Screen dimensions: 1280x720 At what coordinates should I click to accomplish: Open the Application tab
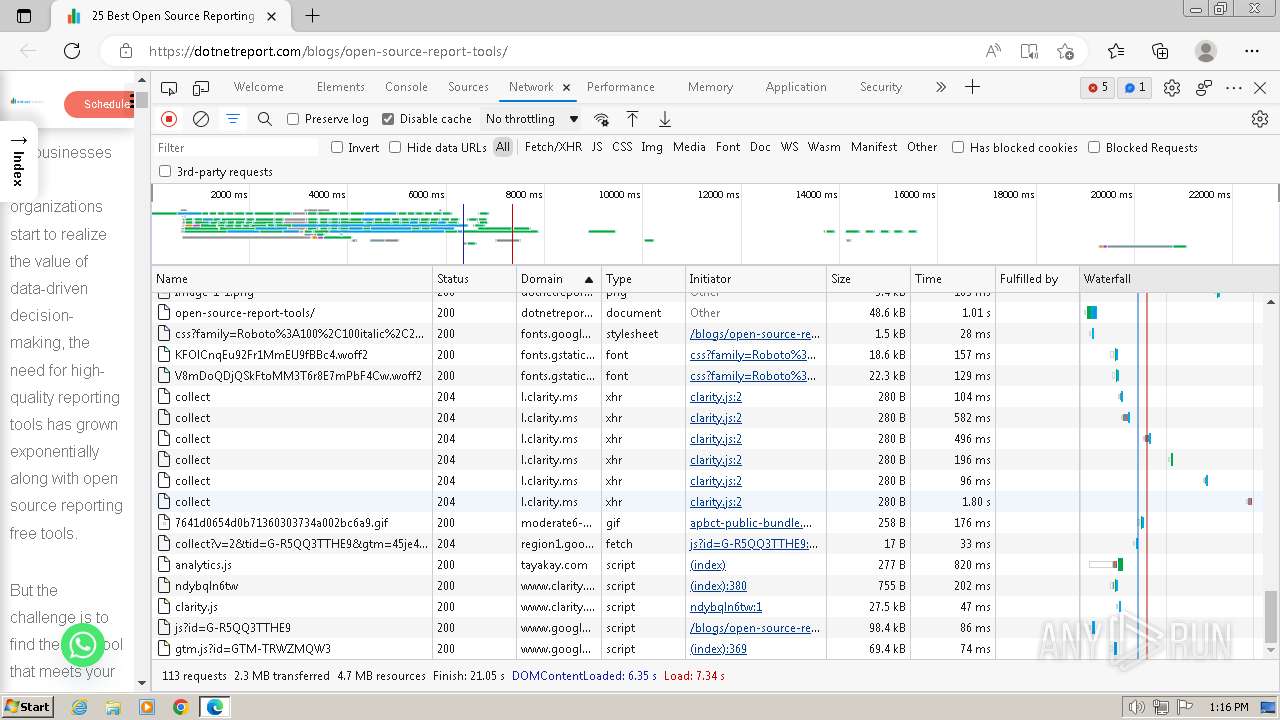[796, 87]
